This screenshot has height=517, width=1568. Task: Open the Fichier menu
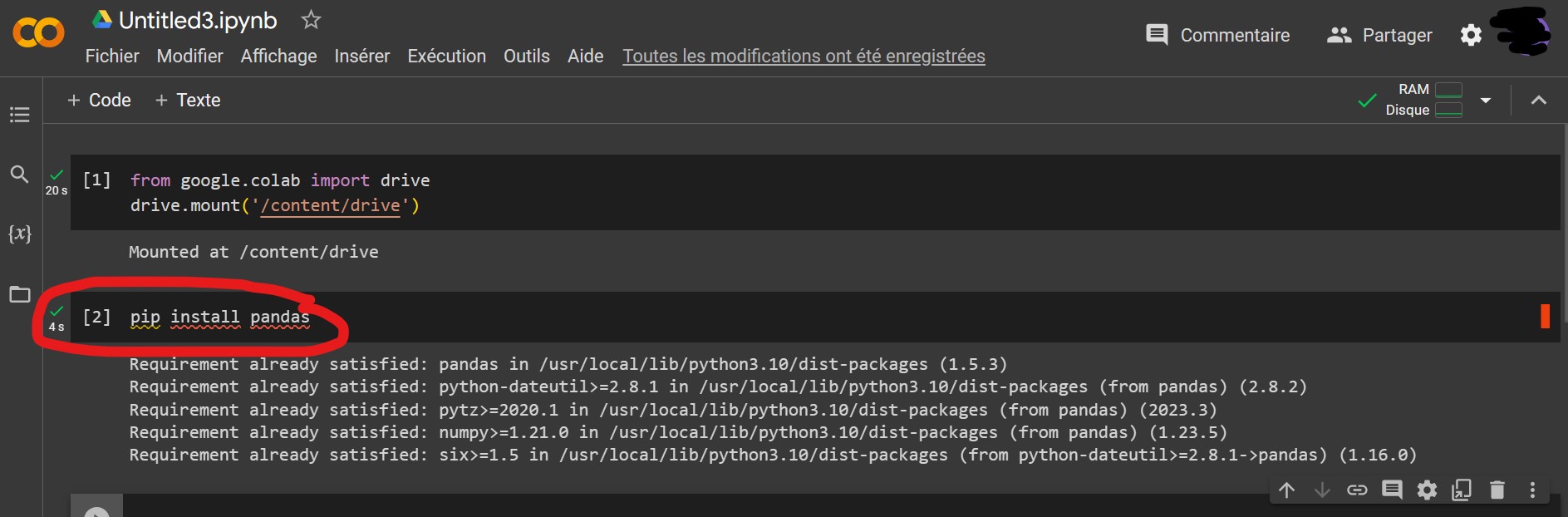pyautogui.click(x=112, y=56)
